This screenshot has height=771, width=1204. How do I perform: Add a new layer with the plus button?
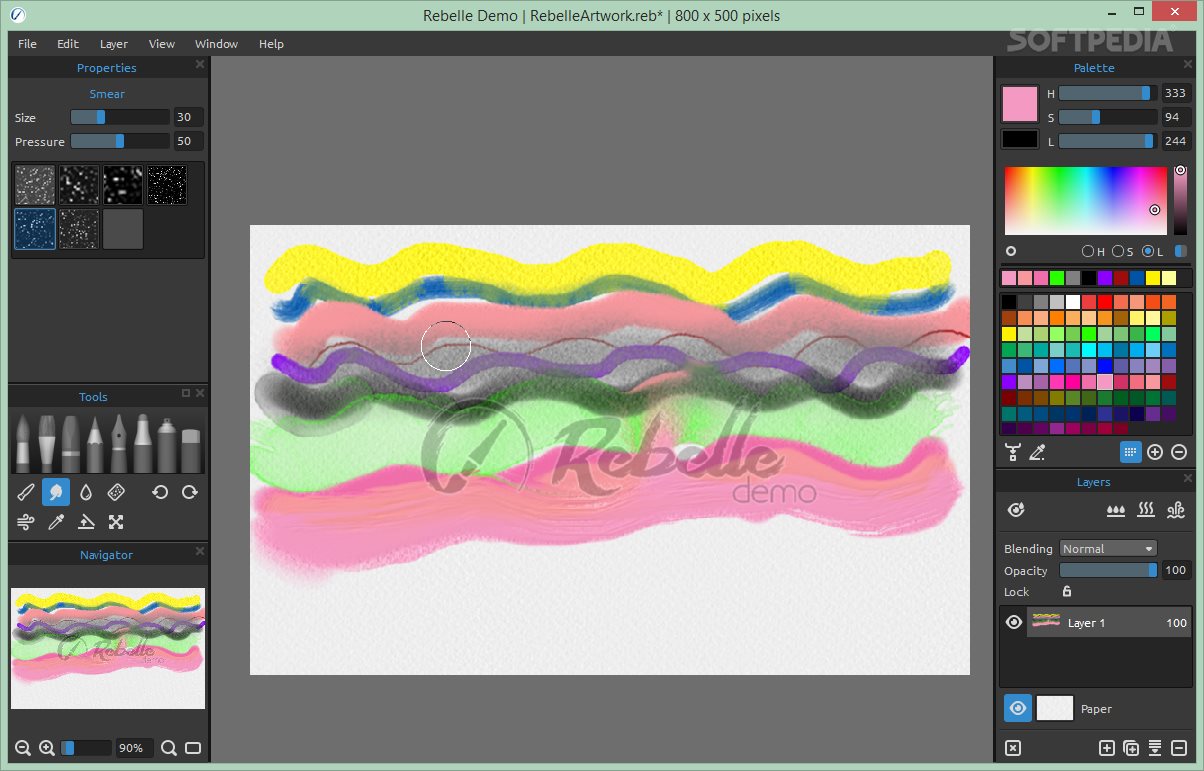click(x=1107, y=747)
